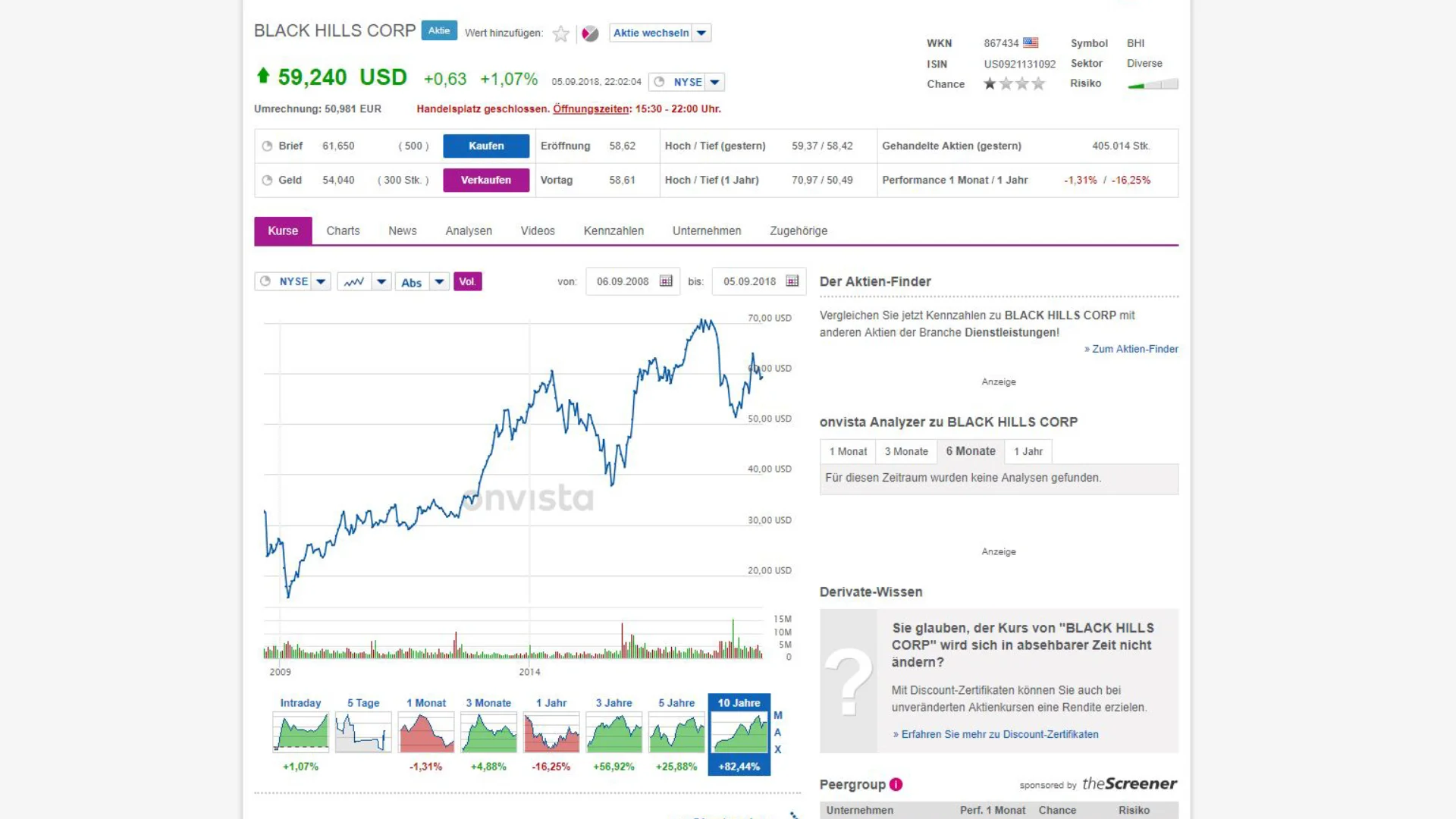The image size is (1456, 819).
Task: Click the bis date field 05.09.2018
Action: 759,281
